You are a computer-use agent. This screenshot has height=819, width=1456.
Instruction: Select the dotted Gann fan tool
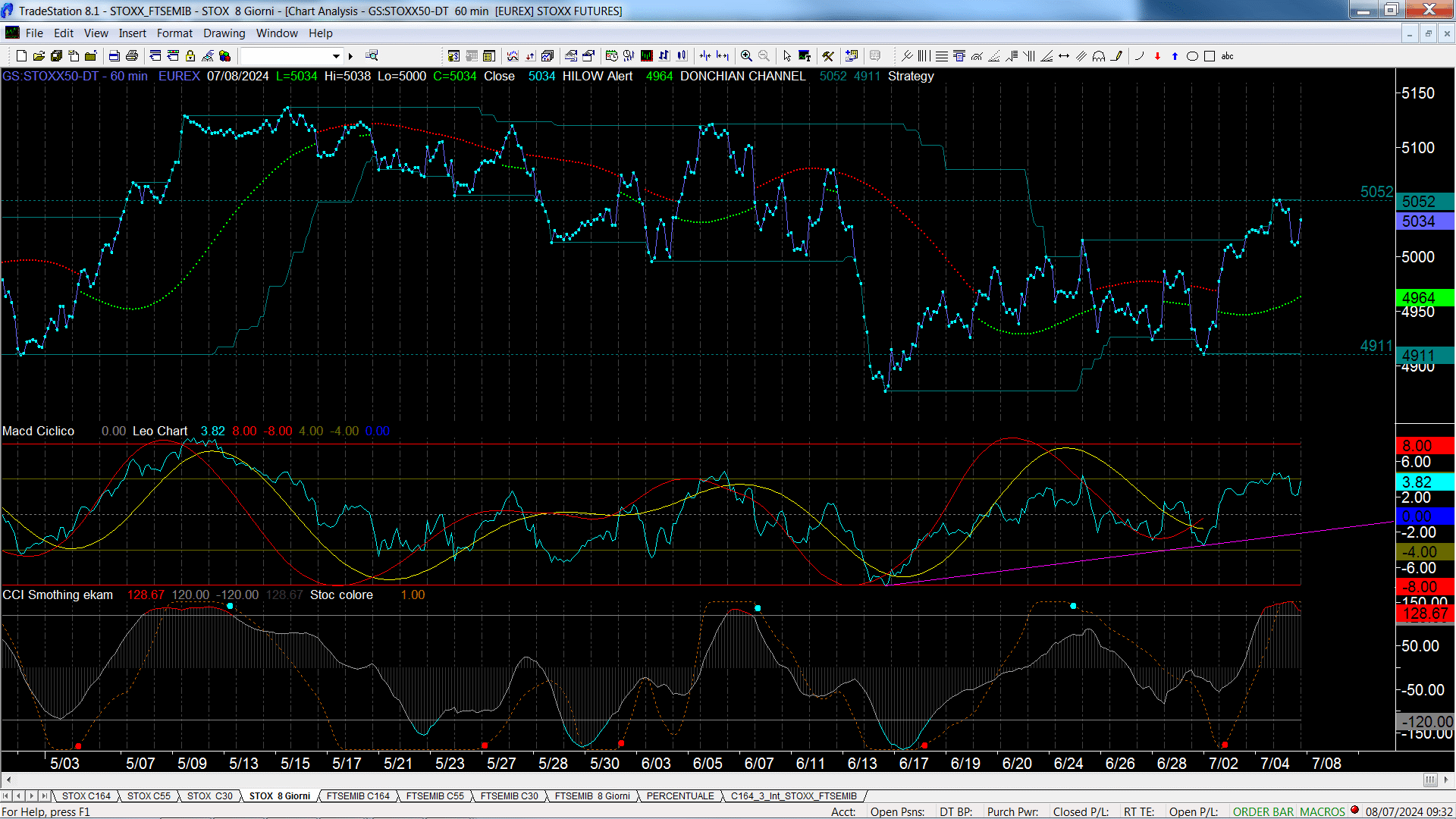pyautogui.click(x=994, y=56)
